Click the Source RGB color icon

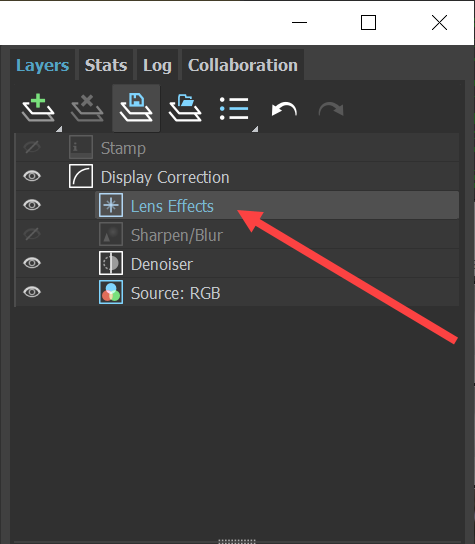[x=111, y=292]
